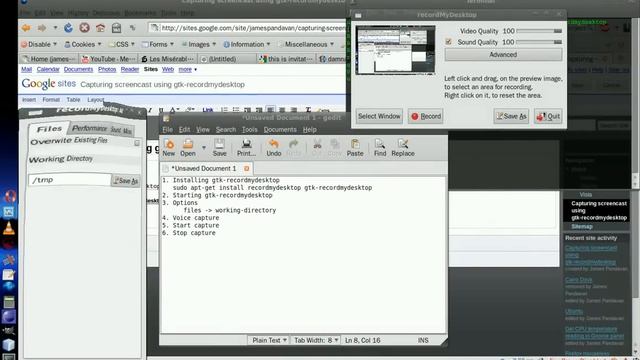The width and height of the screenshot is (640, 360).
Task: Click the gedit Redo icon
Action: point(293,144)
